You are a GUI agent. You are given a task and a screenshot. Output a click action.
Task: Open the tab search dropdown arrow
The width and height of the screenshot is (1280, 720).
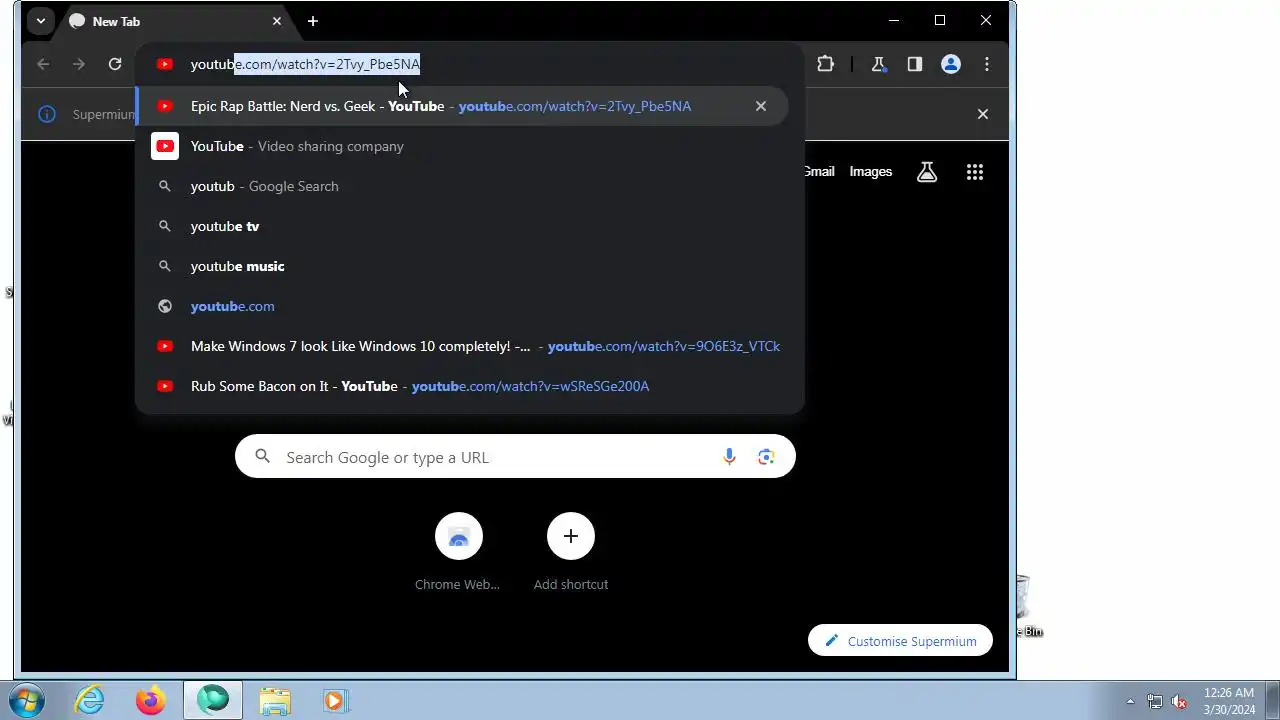[x=40, y=21]
